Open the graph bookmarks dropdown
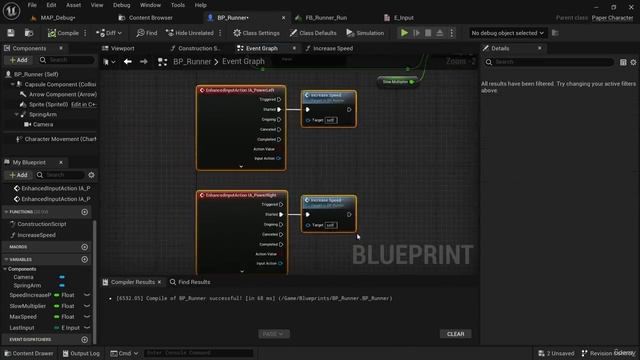The width and height of the screenshot is (640, 360). coord(109,62)
